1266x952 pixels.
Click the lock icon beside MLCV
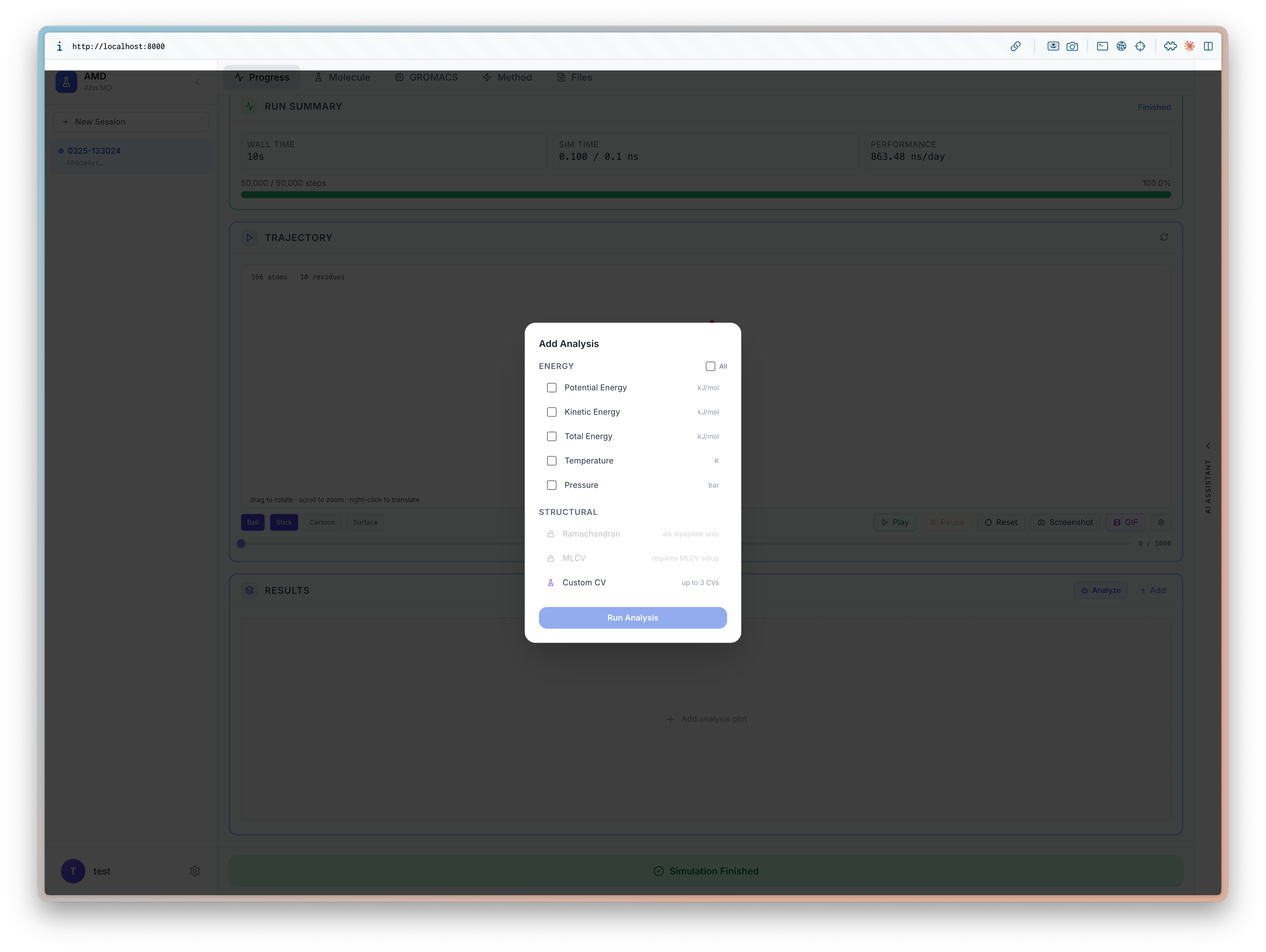click(551, 558)
